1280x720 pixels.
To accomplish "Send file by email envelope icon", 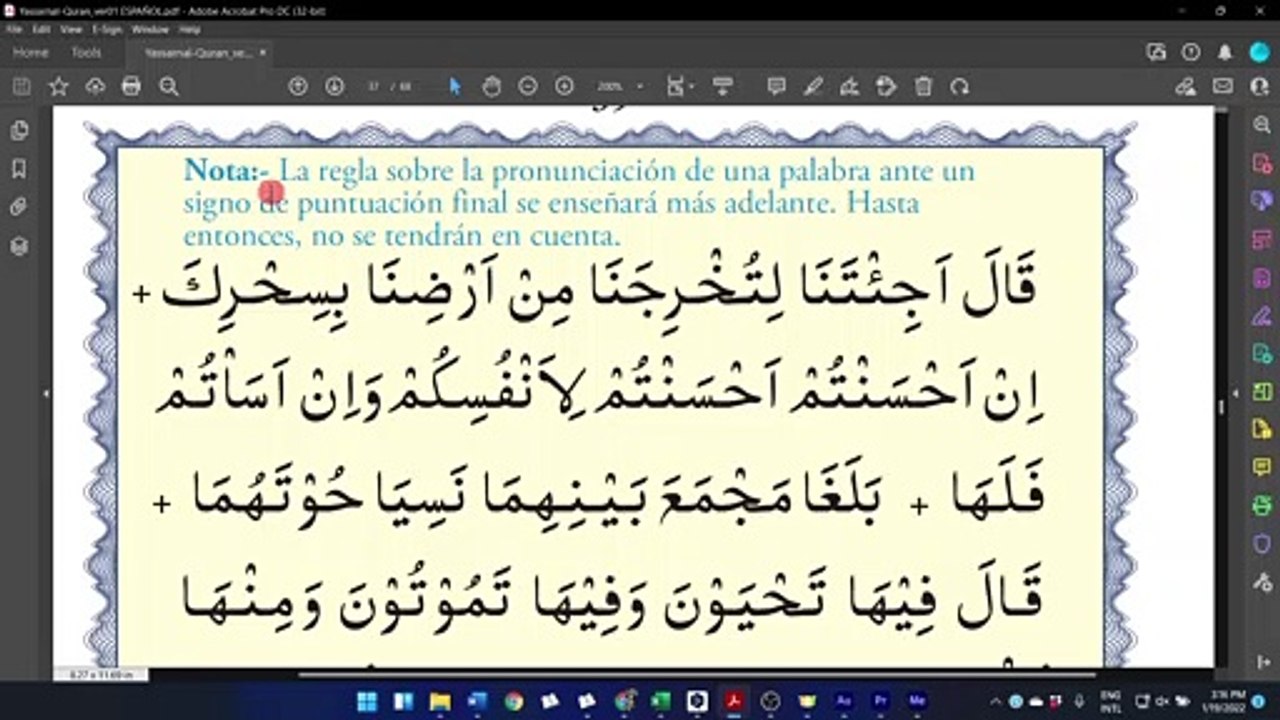I will [1223, 87].
